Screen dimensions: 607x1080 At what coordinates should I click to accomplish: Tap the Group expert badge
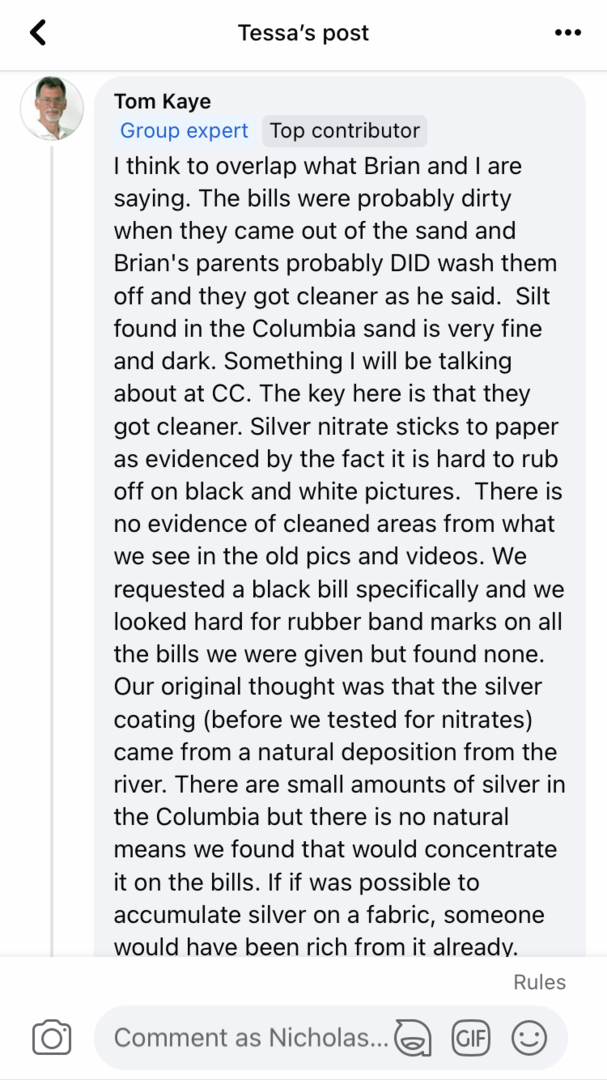click(184, 131)
